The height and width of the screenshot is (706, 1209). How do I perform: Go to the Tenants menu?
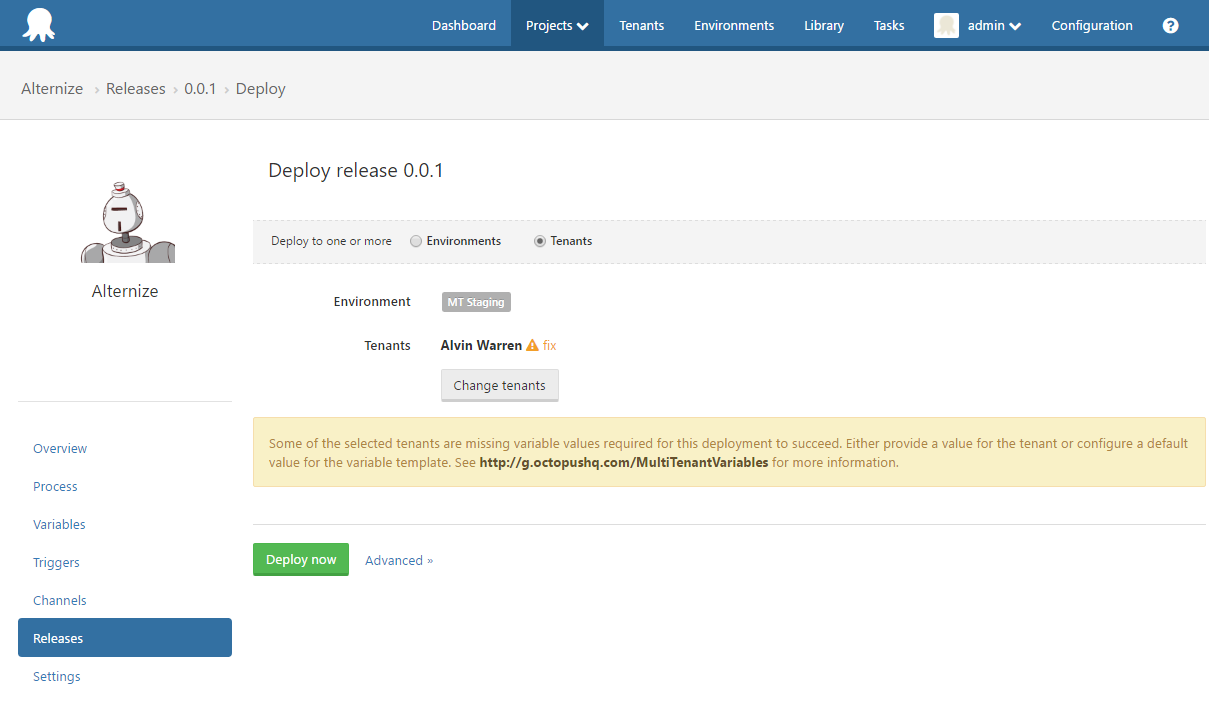(641, 25)
